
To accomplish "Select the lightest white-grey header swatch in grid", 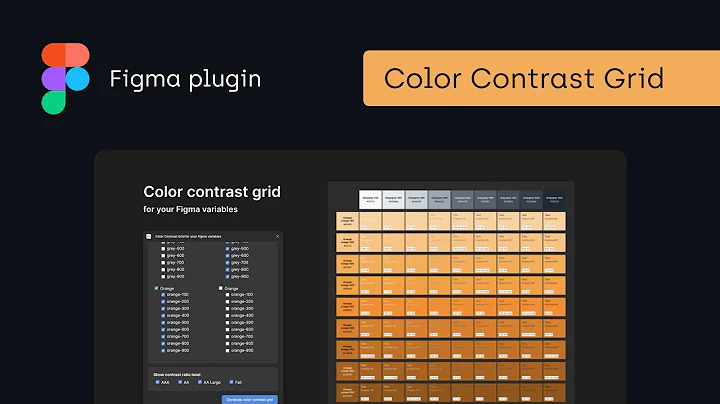I will (370, 200).
